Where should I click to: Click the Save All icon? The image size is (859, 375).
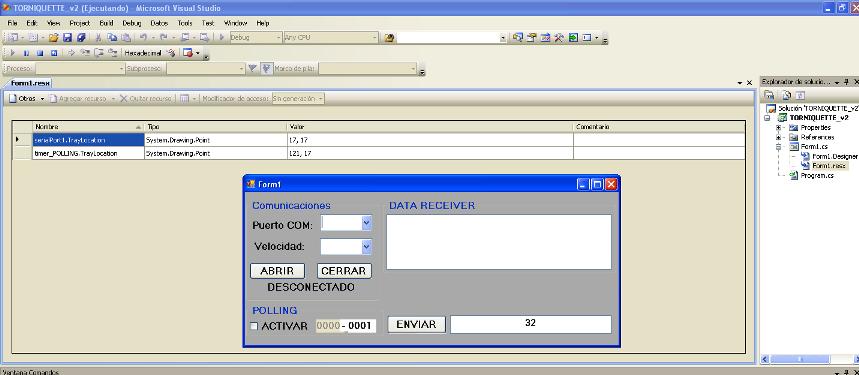(x=81, y=38)
